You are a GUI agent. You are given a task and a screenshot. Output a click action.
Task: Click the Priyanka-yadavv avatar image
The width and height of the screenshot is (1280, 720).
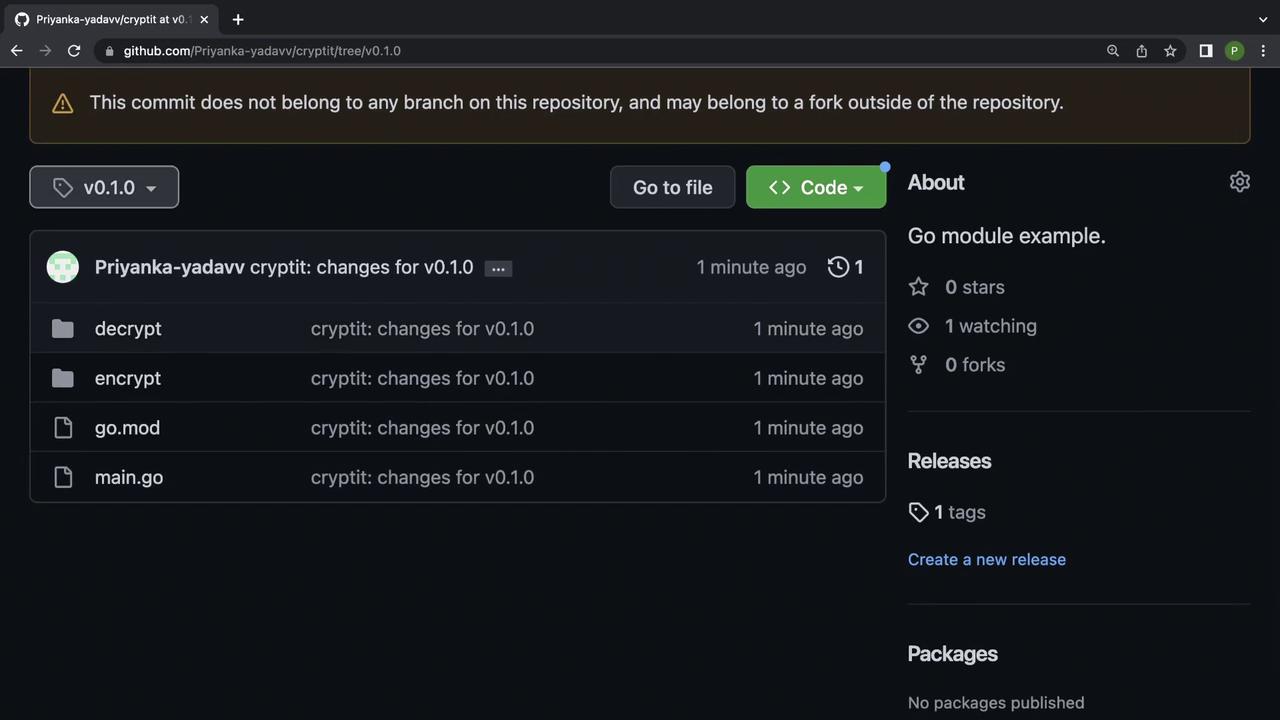click(63, 267)
